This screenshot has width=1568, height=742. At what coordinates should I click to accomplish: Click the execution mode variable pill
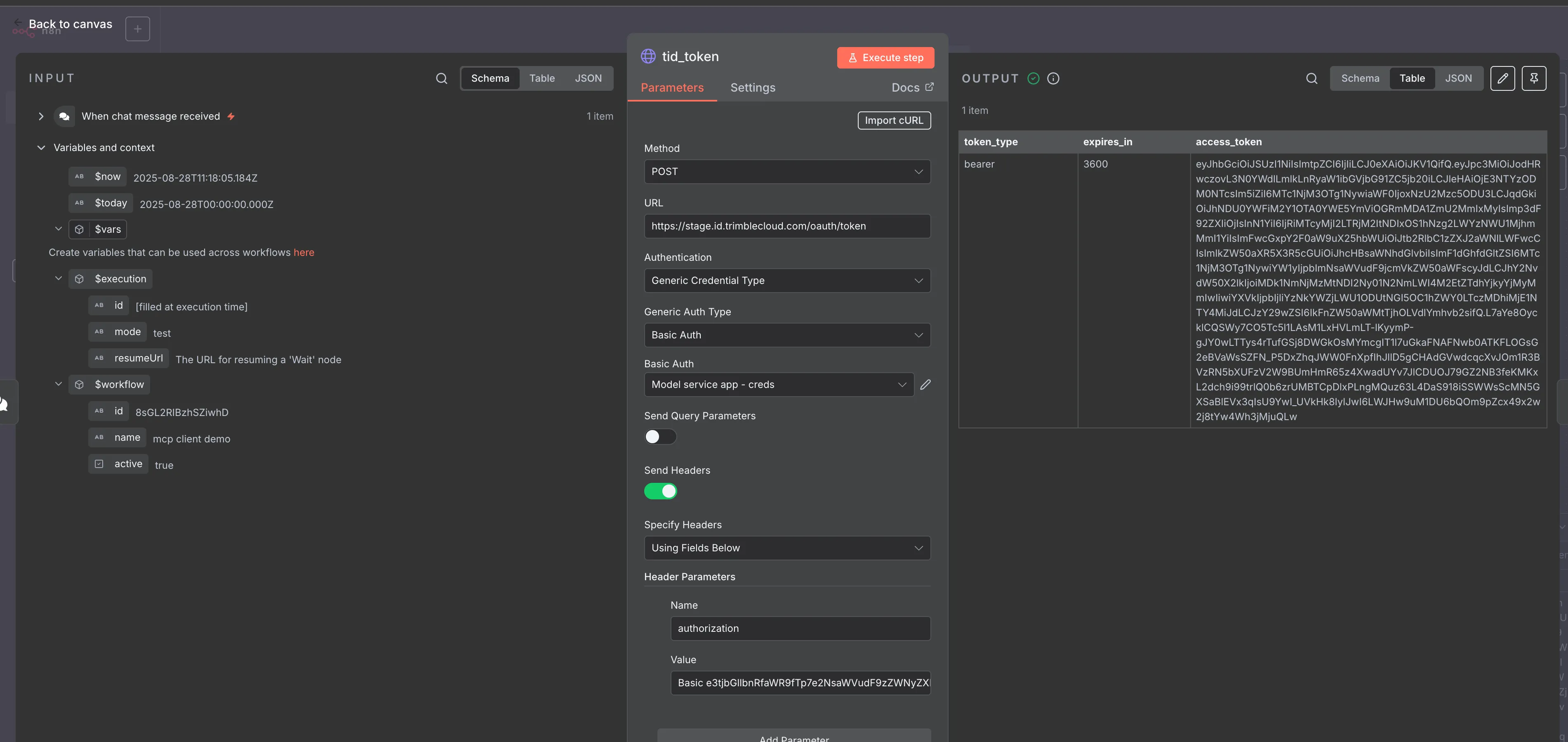[x=118, y=332]
